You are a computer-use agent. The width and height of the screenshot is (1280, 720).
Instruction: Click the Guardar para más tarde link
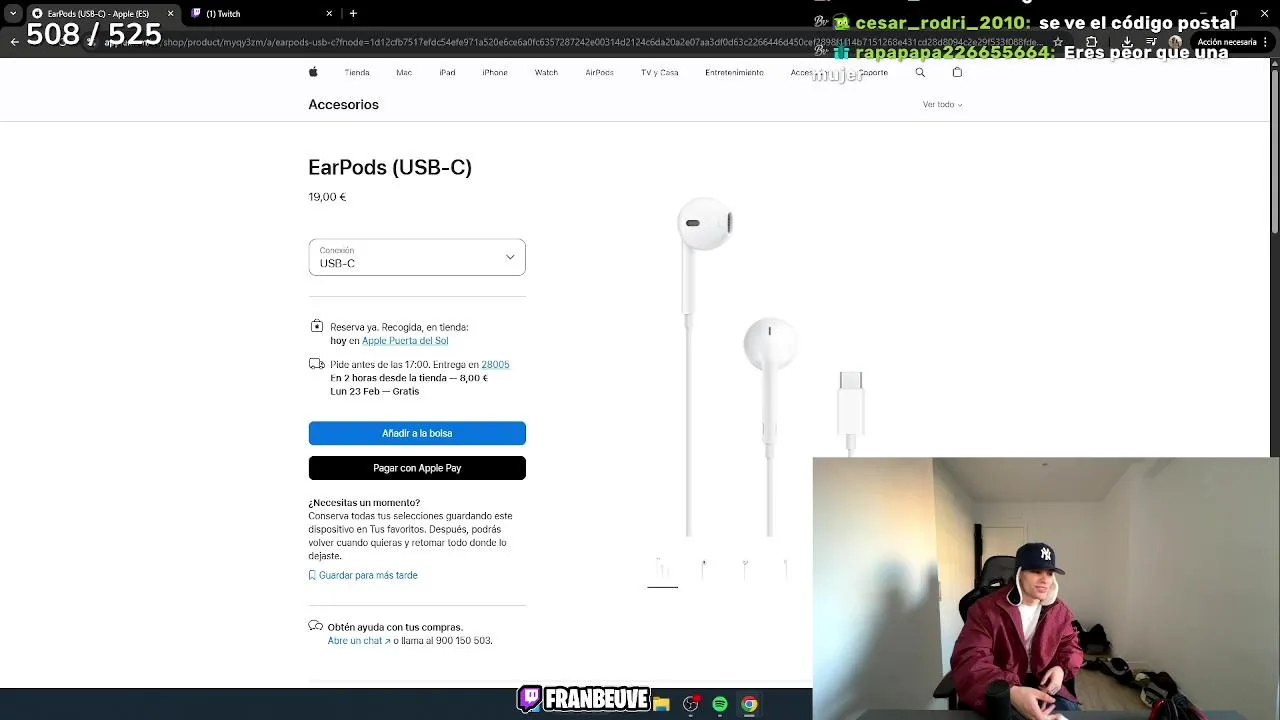(368, 575)
